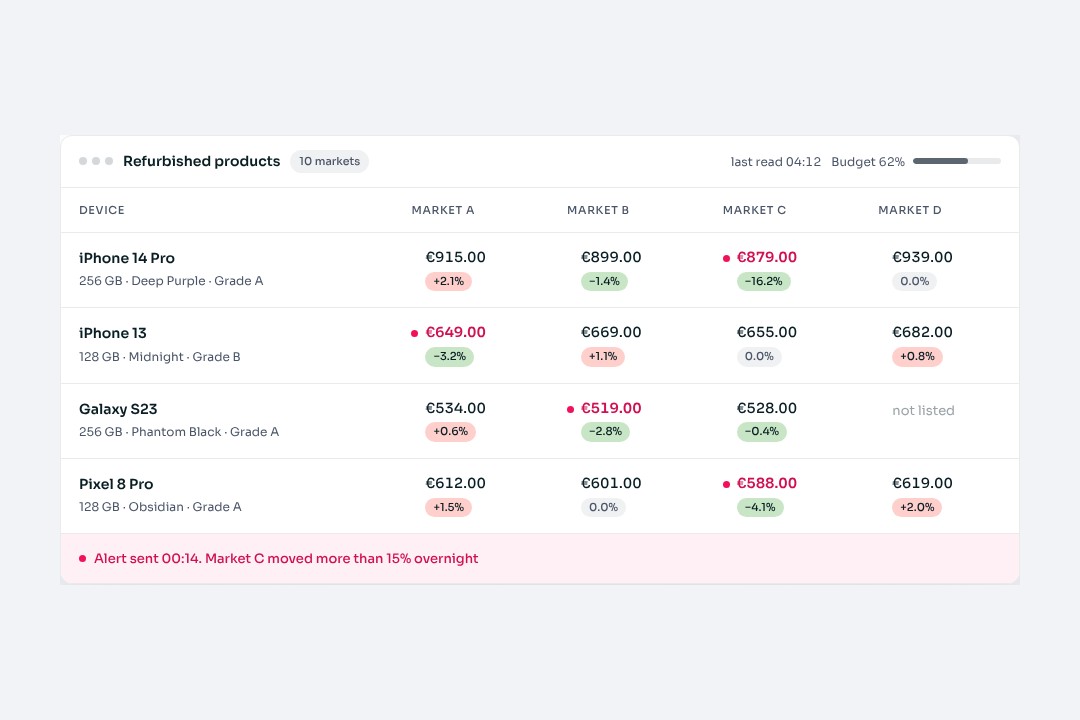Click the red €588.00 price
Screen dimensions: 1080x720
[x=767, y=483]
